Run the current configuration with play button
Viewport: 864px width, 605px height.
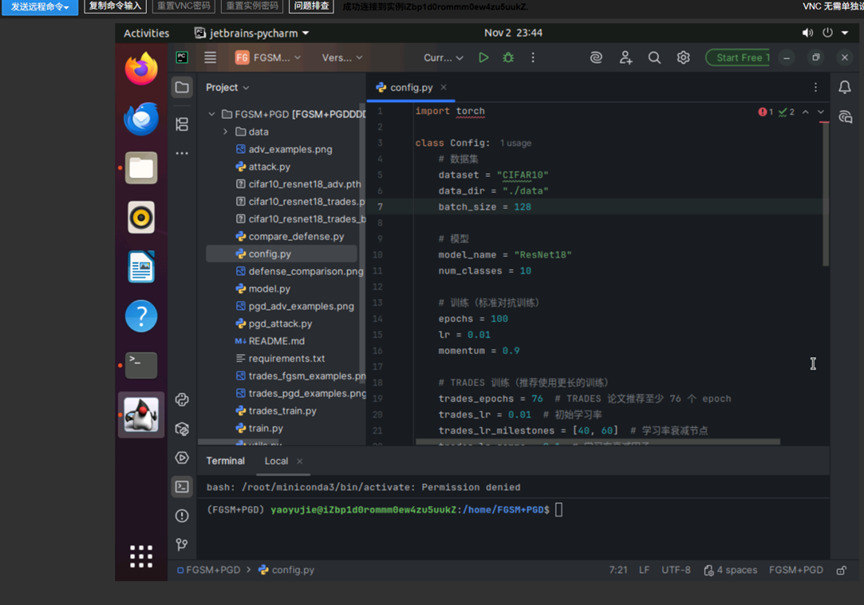pos(484,58)
